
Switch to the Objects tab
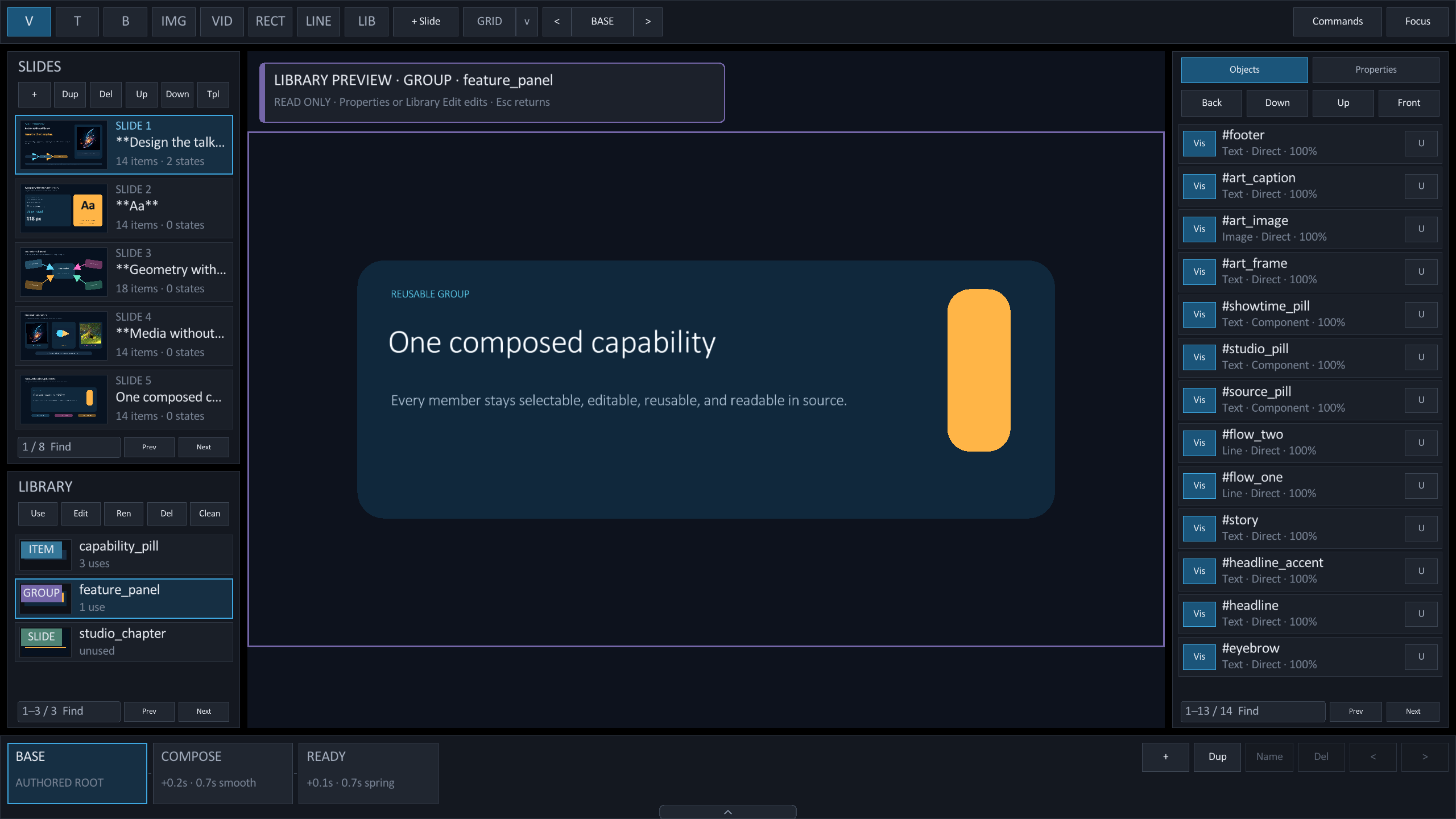1244,70
